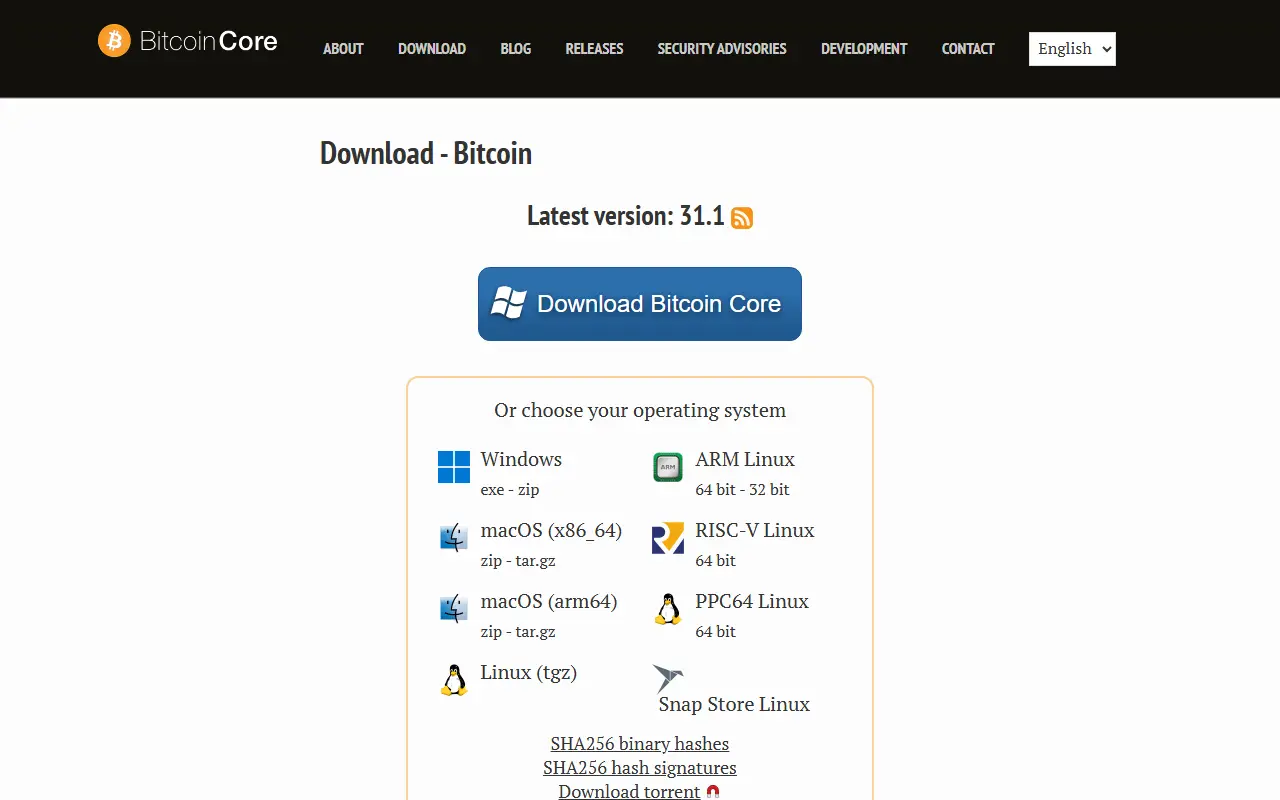Choose the Linux (tgz) download link
The height and width of the screenshot is (800, 1280).
coord(529,673)
